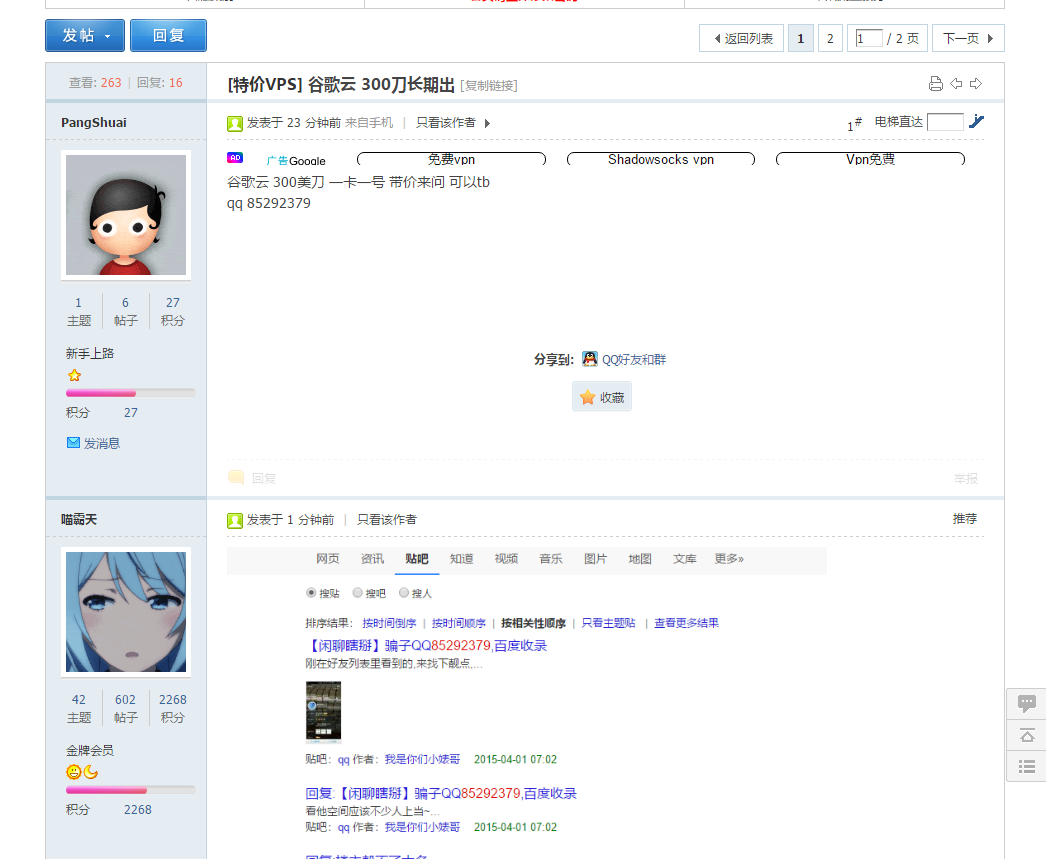Screen dimensions: 1046x859
Task: Click 查看更多结果 link
Action: click(x=686, y=623)
